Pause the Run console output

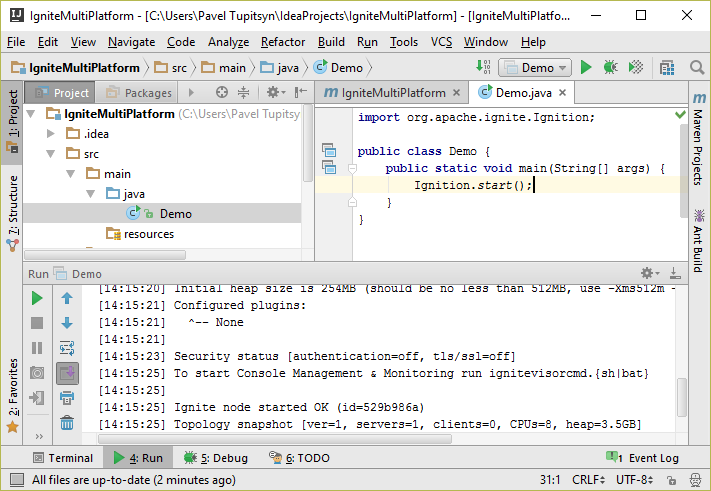coord(37,348)
